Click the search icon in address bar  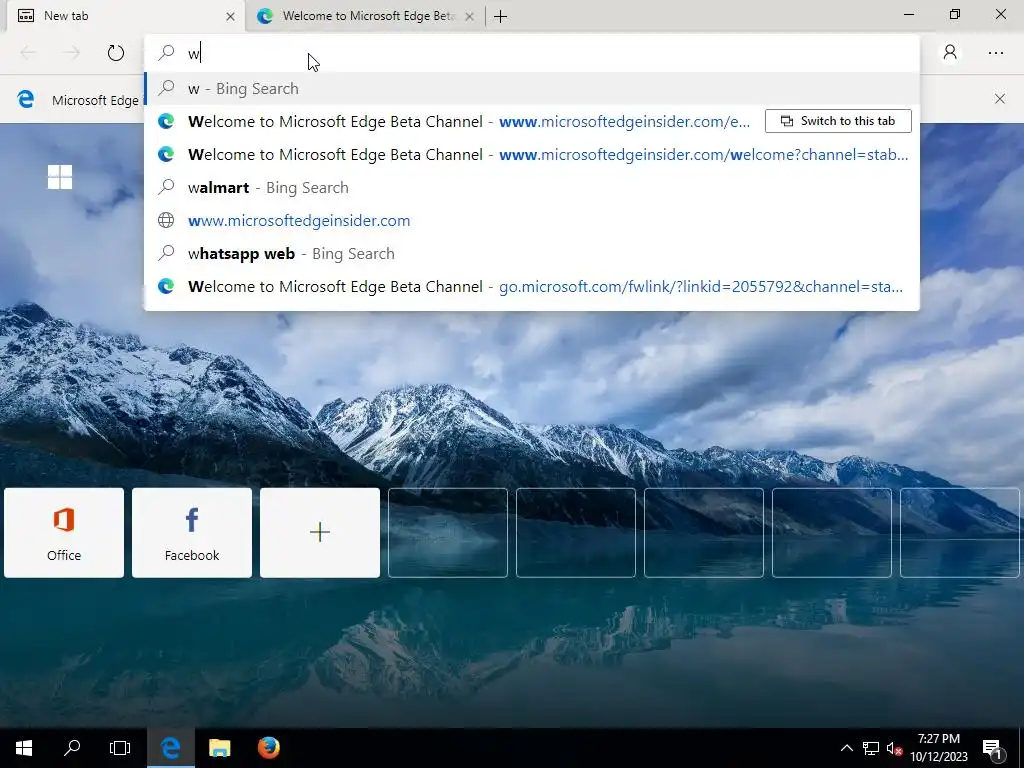coord(167,52)
